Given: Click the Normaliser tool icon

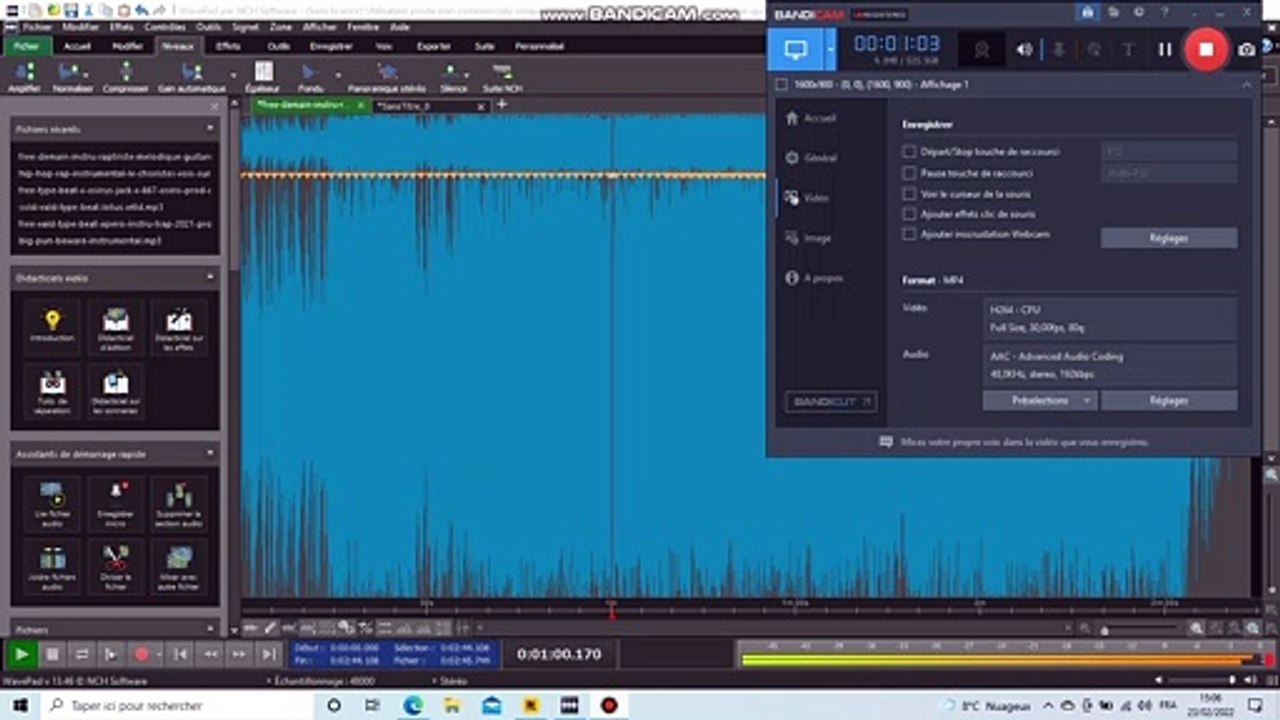Looking at the screenshot, I should click(x=69, y=72).
